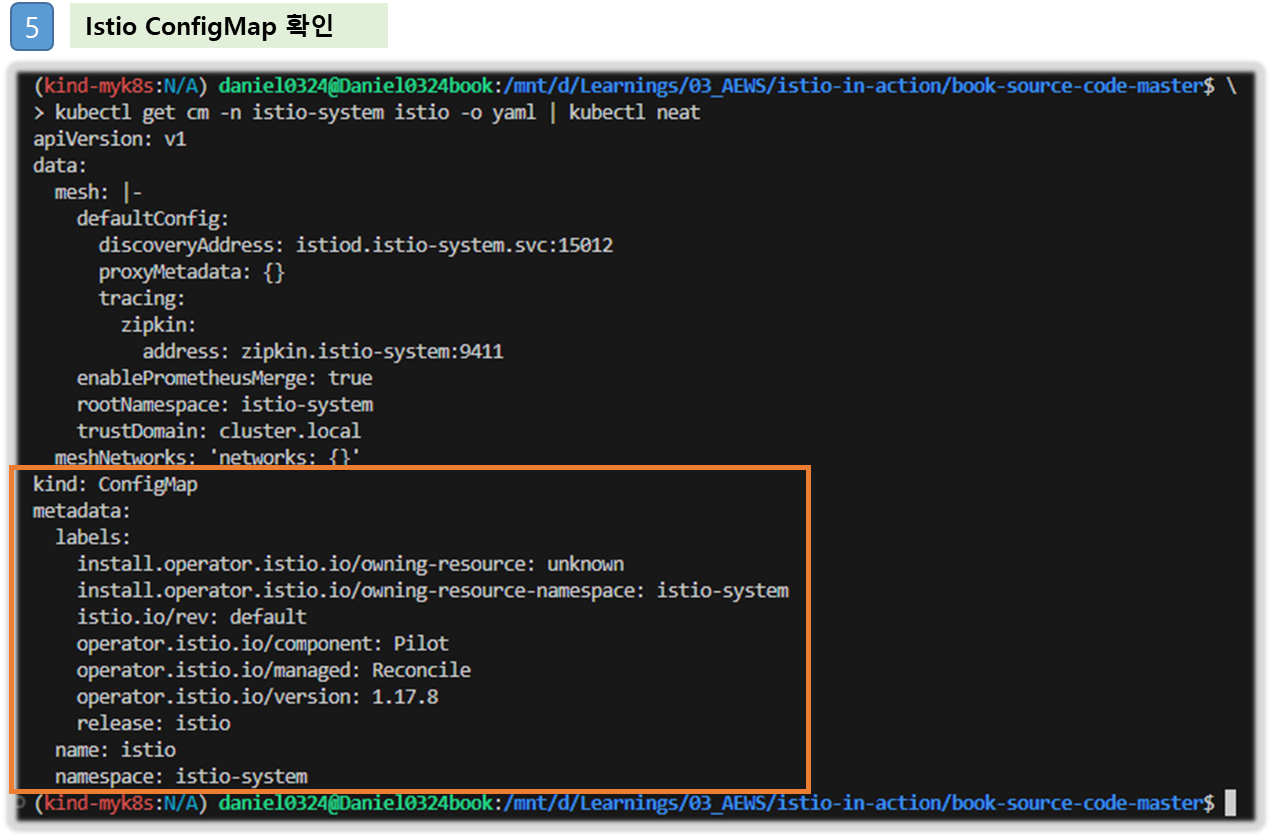Click the 'metadata:' line
This screenshot has width=1272, height=838.
tap(82, 511)
